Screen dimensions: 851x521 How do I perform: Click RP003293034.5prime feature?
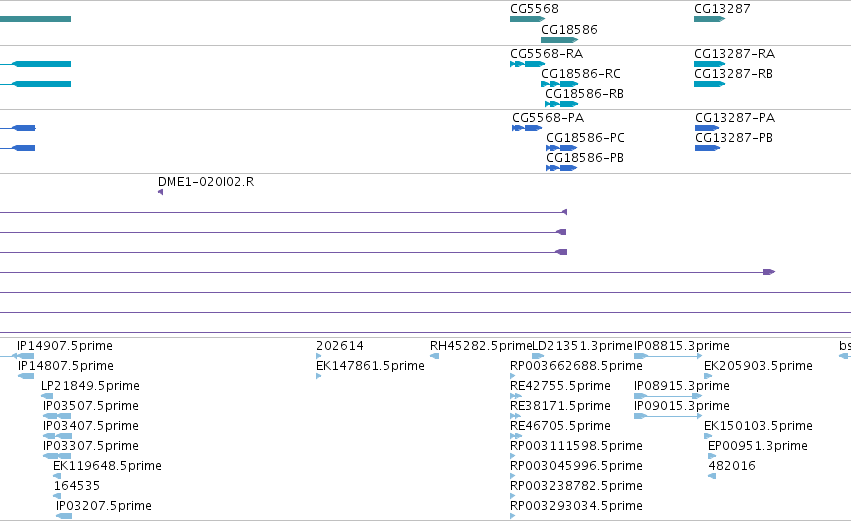[513, 516]
